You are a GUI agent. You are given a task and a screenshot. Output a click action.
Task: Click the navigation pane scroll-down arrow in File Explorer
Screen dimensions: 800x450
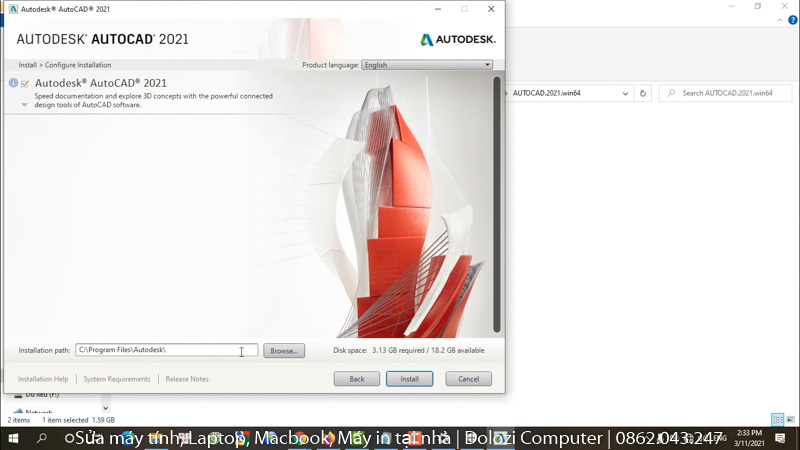point(105,408)
